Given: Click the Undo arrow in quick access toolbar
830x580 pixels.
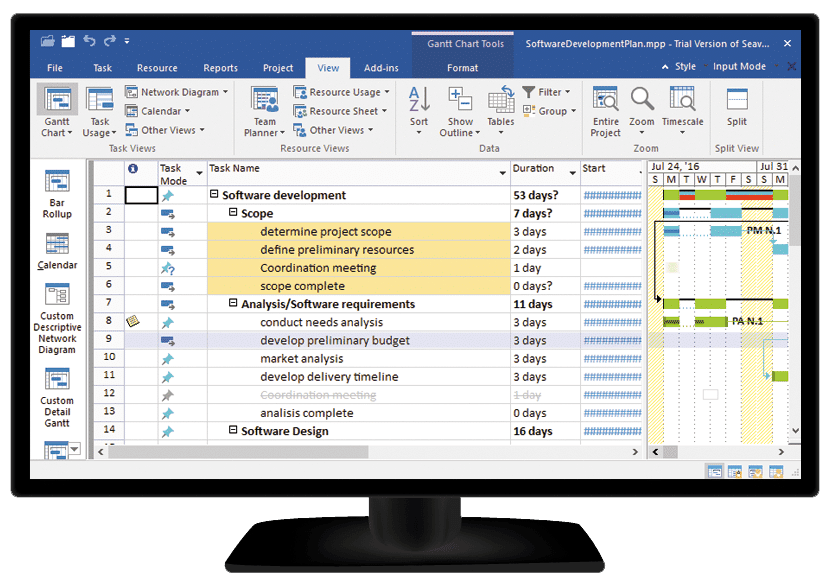Looking at the screenshot, I should point(89,41).
